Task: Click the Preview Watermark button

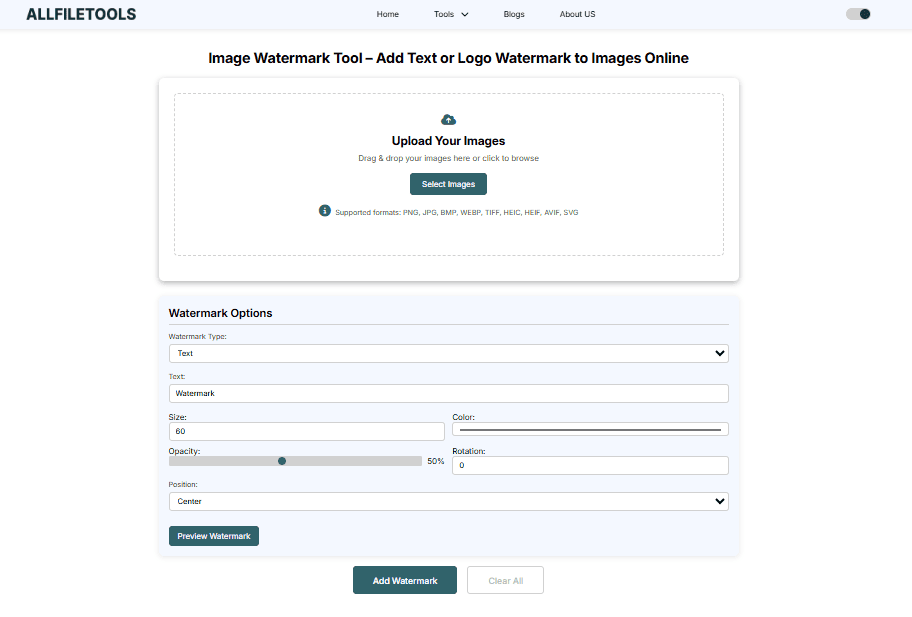Action: pos(214,536)
